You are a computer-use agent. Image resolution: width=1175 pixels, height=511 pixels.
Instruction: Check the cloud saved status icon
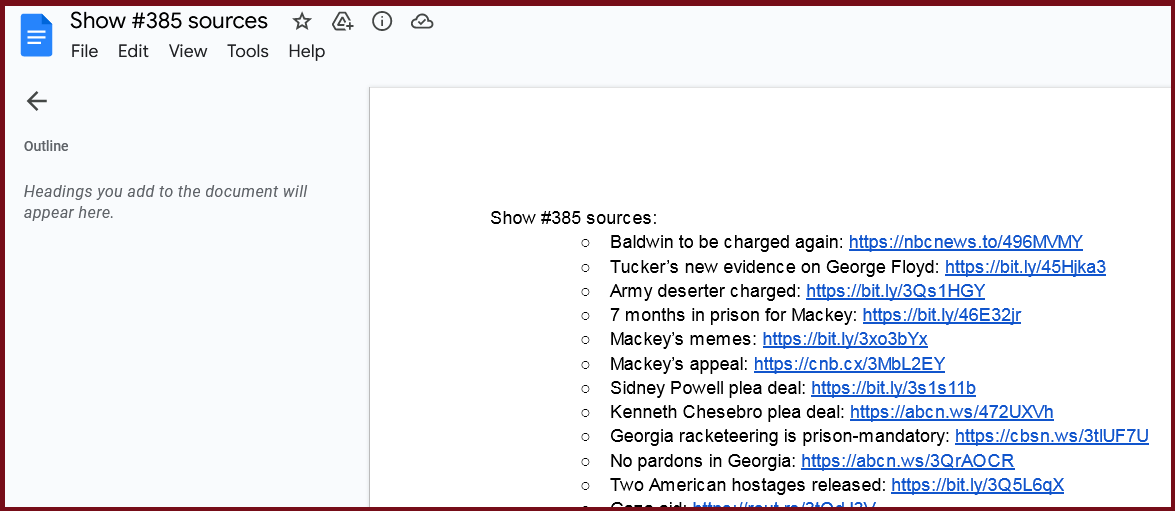coord(422,22)
